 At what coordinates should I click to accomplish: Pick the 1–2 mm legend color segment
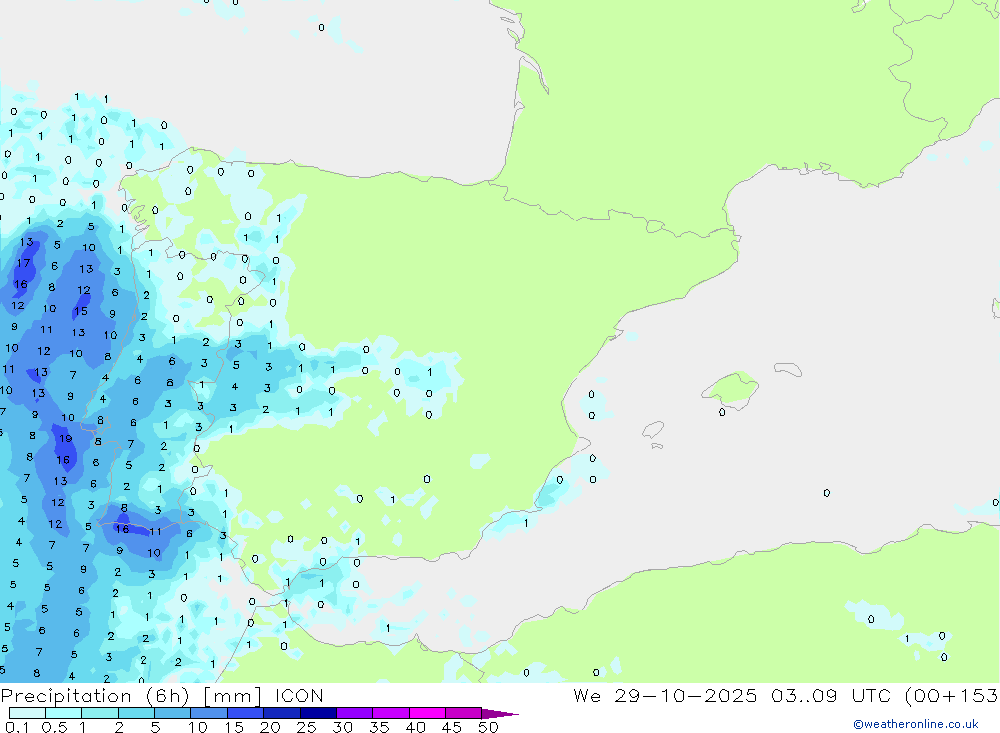[x=100, y=713]
